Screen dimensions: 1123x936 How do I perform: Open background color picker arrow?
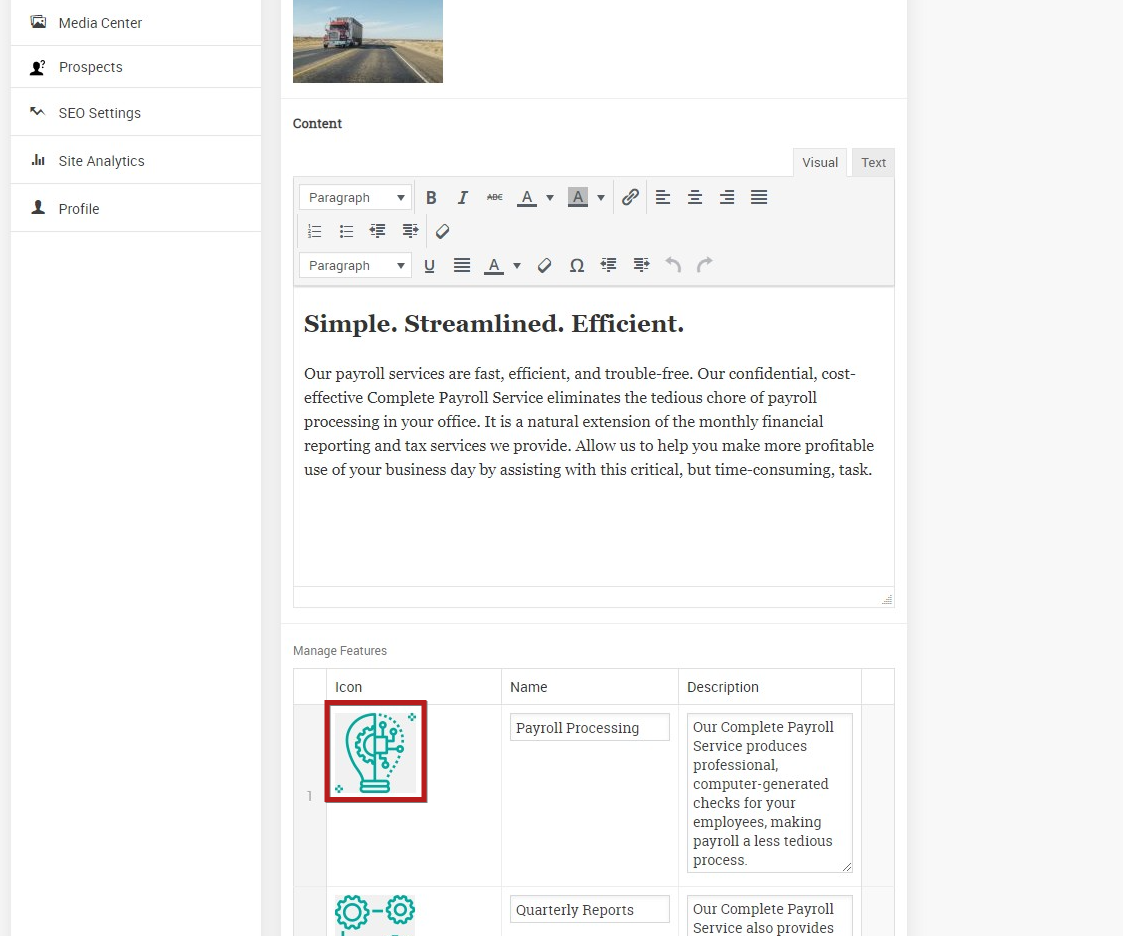tap(601, 198)
